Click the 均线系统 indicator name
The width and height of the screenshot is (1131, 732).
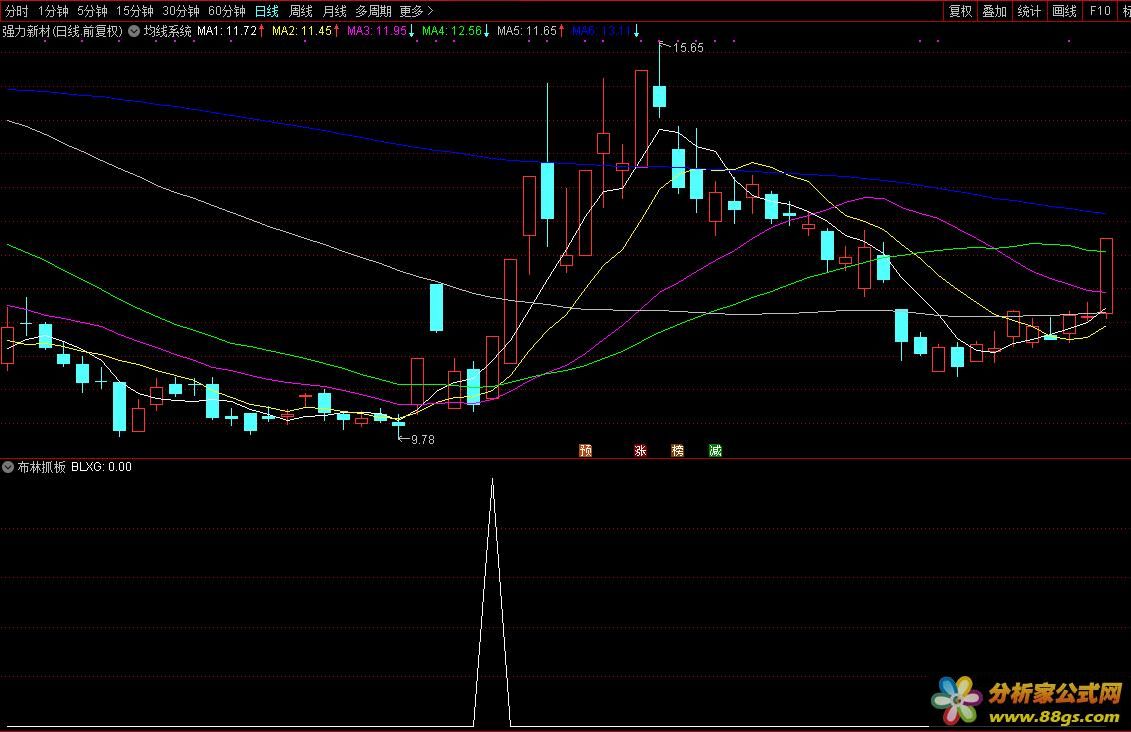coord(167,31)
